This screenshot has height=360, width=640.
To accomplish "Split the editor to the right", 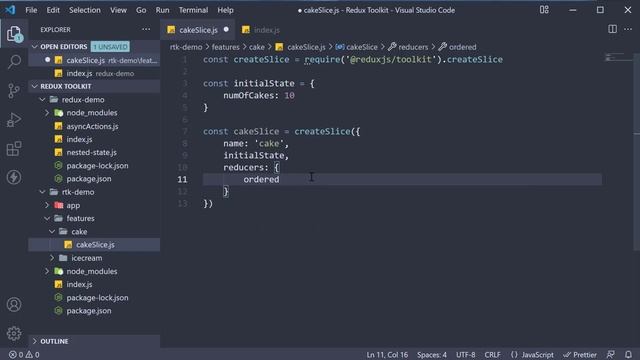I will click(x=612, y=29).
